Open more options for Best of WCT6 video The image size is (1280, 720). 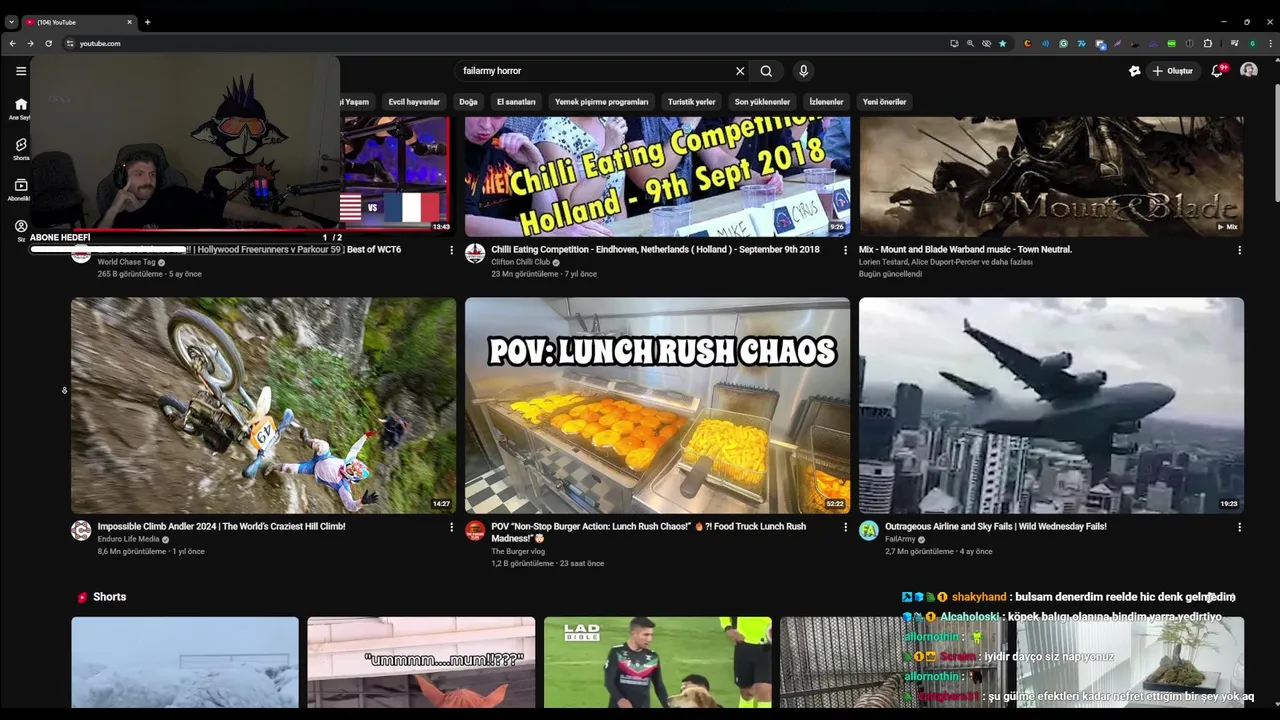451,250
